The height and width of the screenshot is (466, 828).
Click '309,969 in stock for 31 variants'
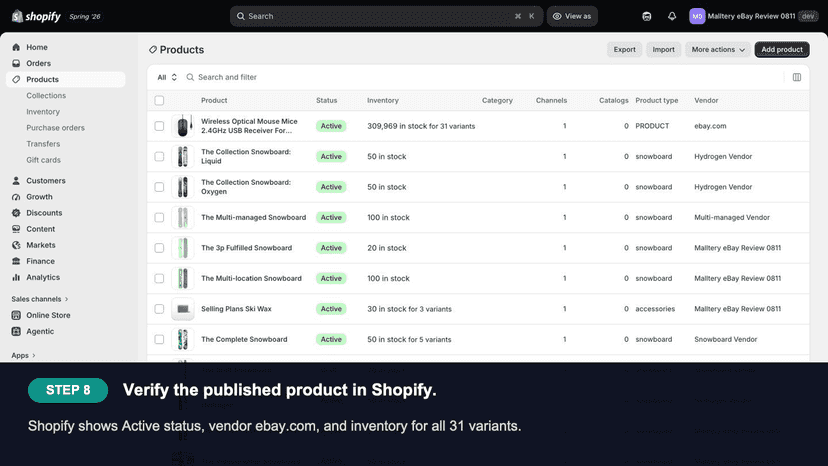point(421,126)
